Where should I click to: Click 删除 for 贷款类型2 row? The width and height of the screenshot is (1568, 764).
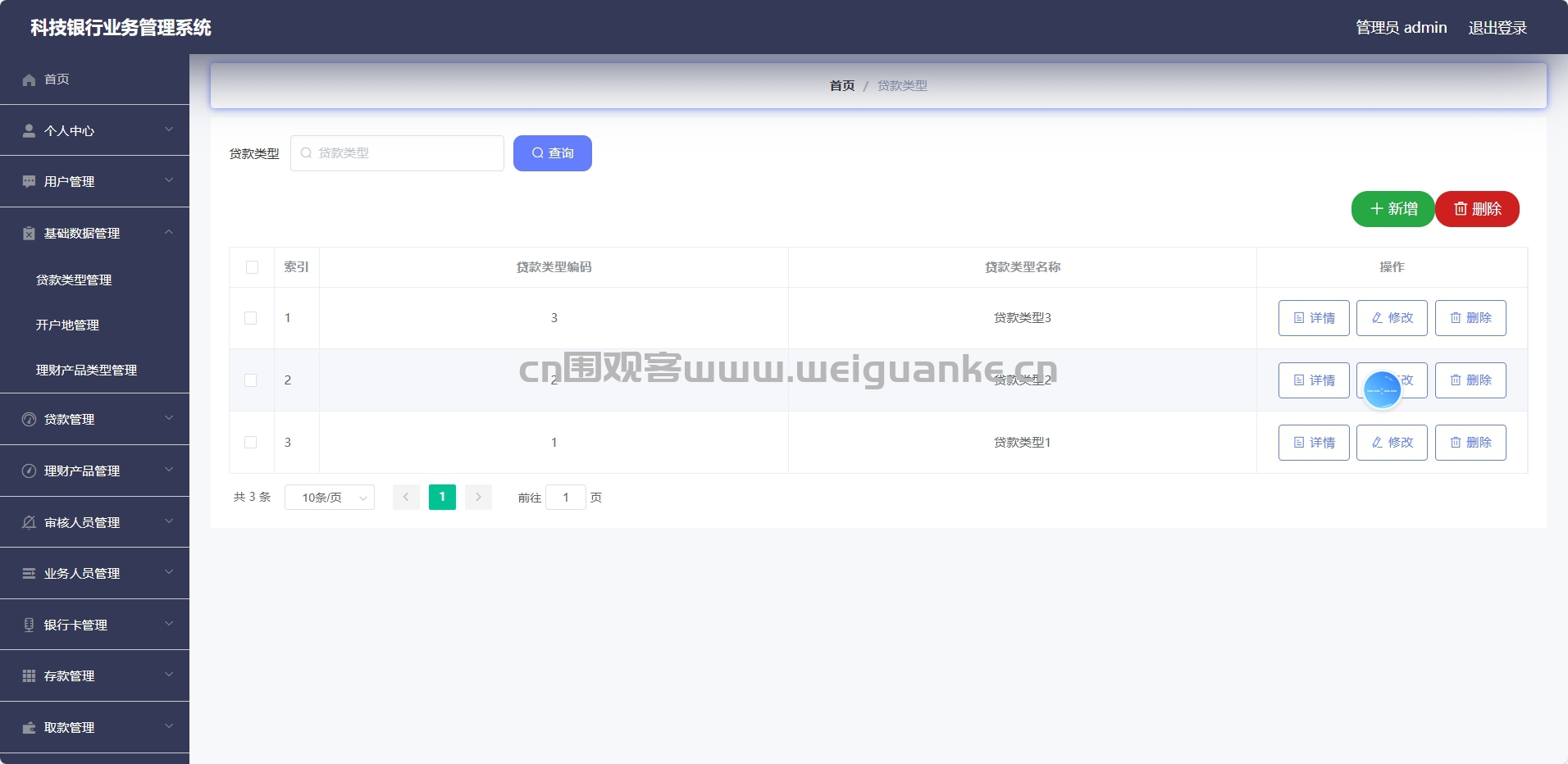1470,380
